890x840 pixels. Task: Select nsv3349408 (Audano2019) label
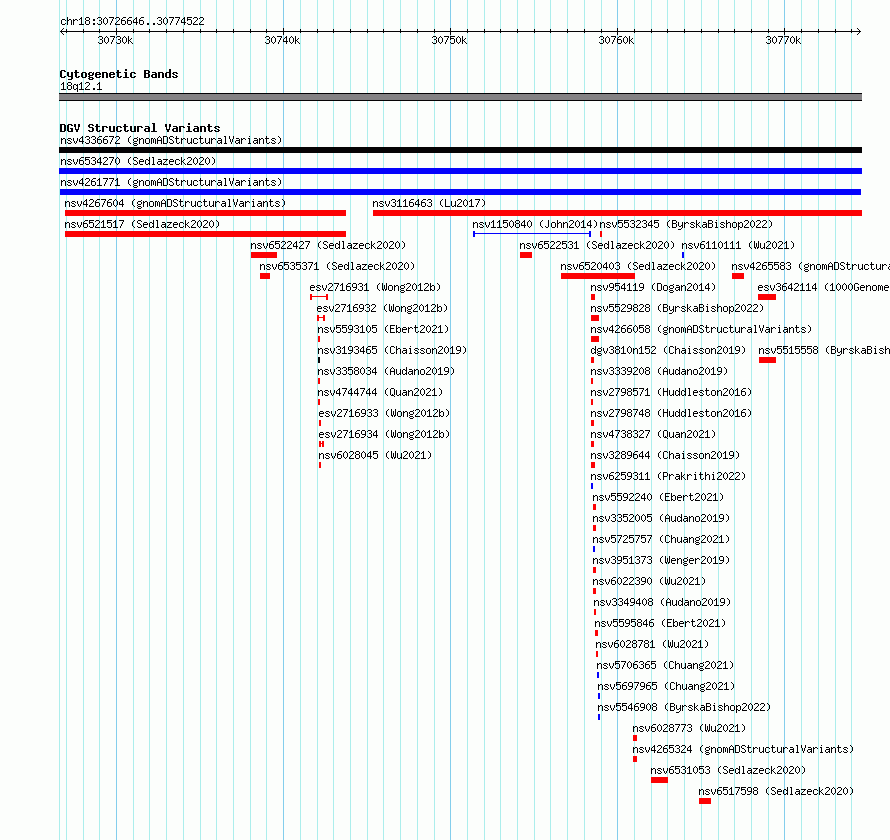pyautogui.click(x=662, y=602)
